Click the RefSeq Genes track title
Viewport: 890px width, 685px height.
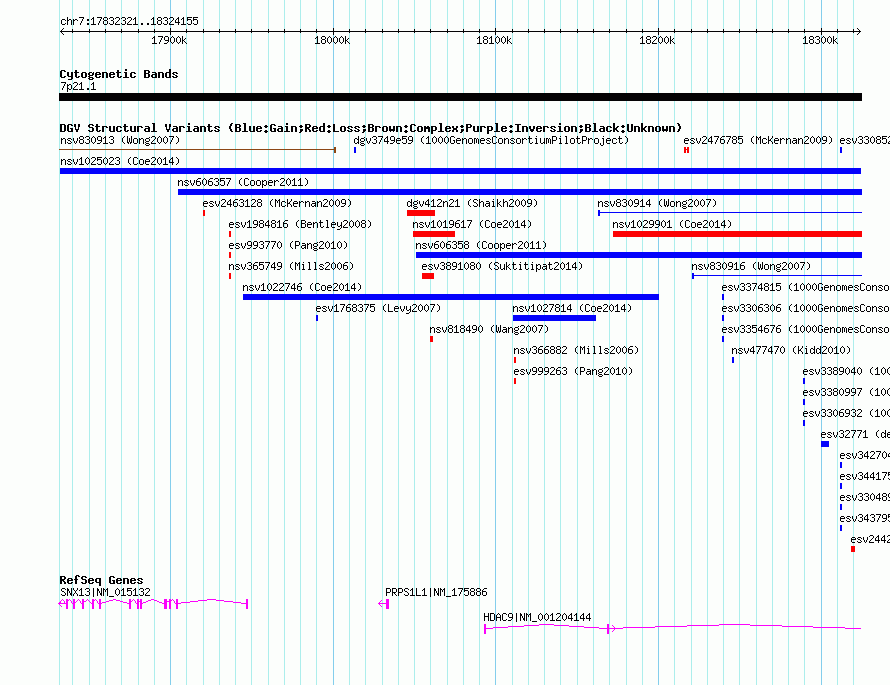101,580
